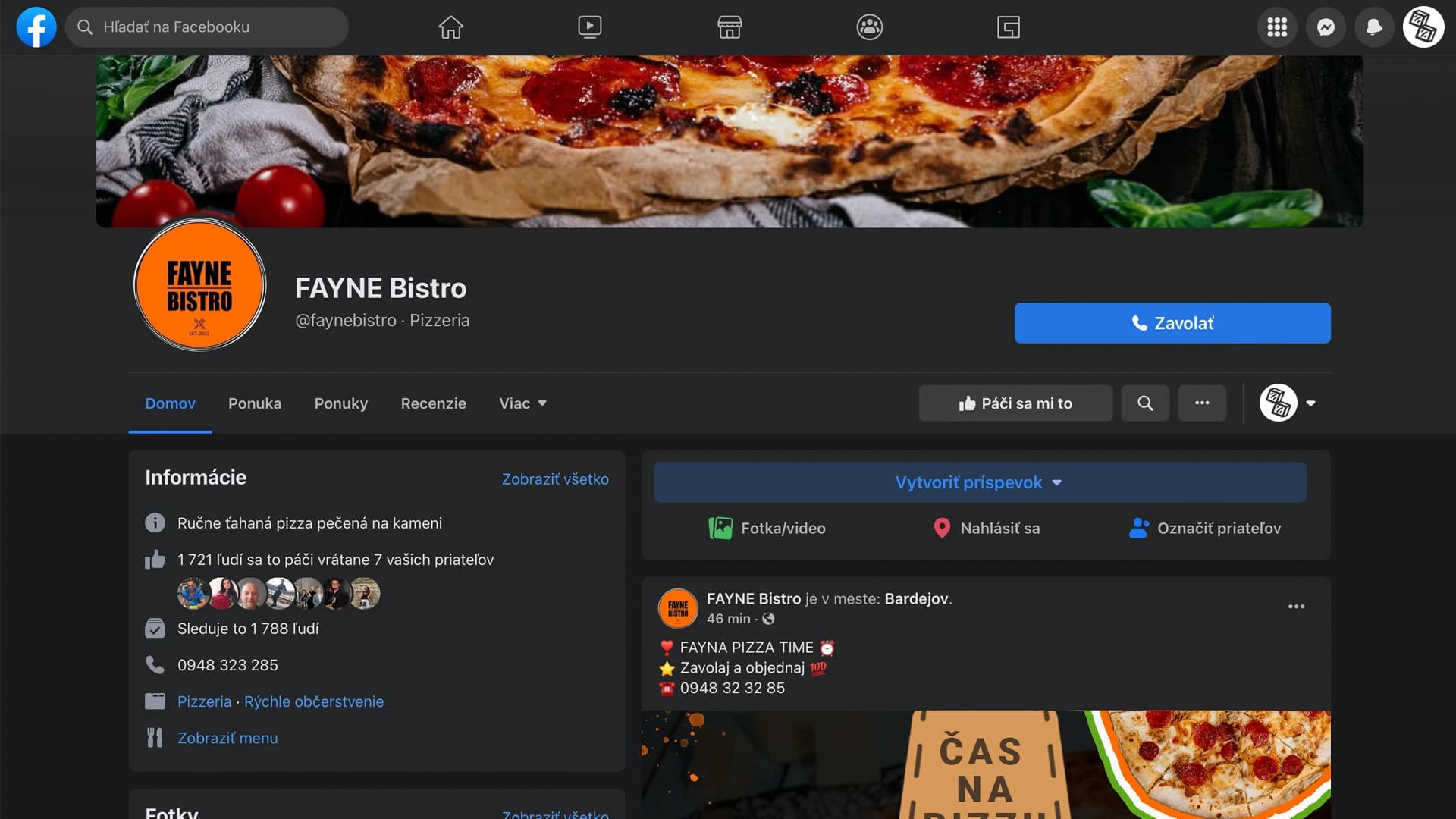The image size is (1456, 819).
Task: Click the followers checkmark icon
Action: click(x=155, y=629)
